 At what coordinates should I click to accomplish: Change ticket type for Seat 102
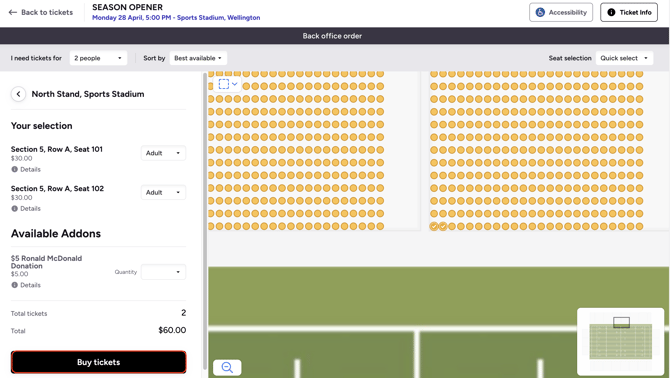pos(163,192)
